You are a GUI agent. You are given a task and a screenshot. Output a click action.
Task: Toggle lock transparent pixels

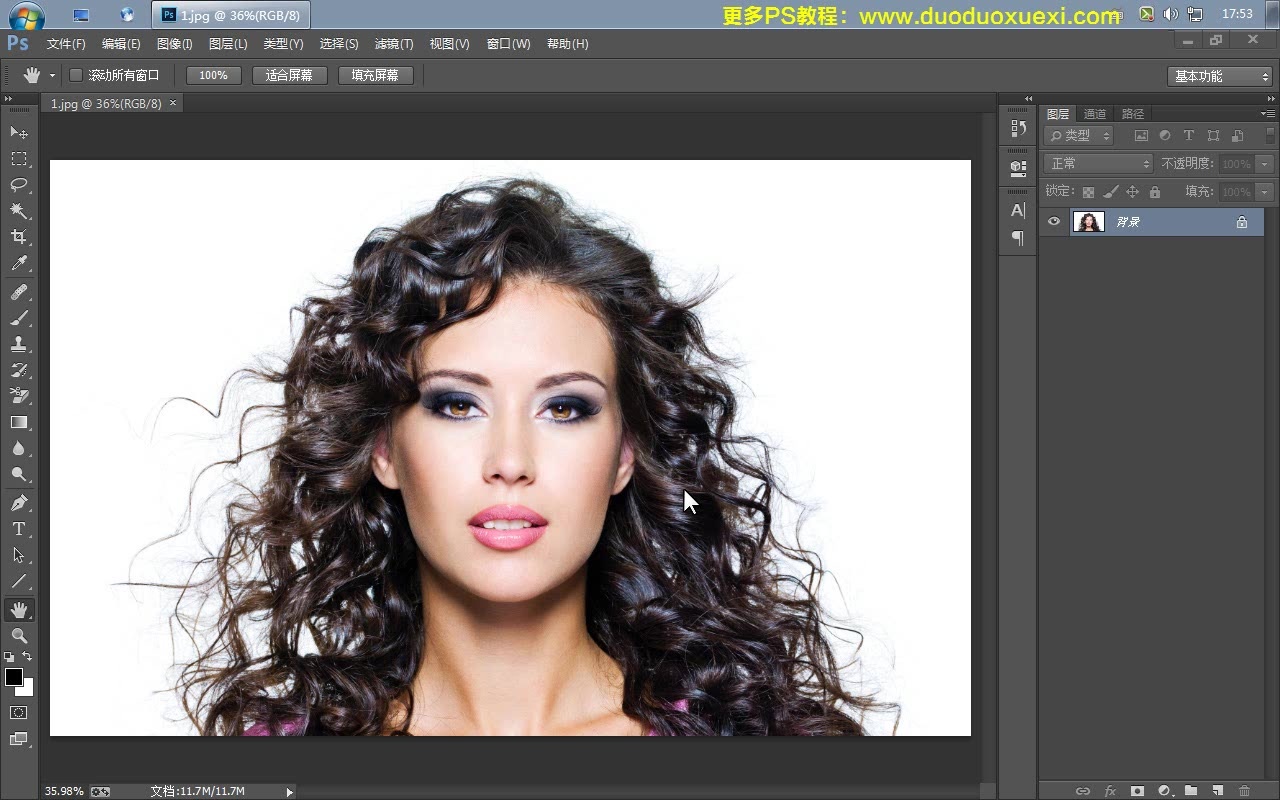click(x=1088, y=192)
